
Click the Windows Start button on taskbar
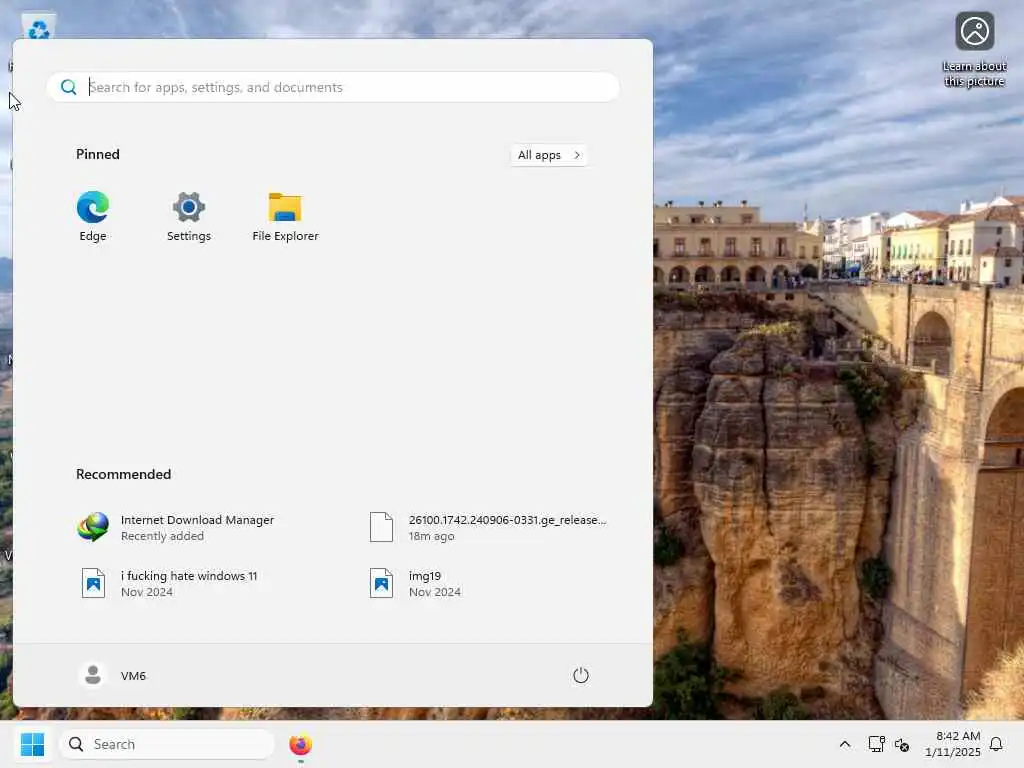click(x=32, y=744)
